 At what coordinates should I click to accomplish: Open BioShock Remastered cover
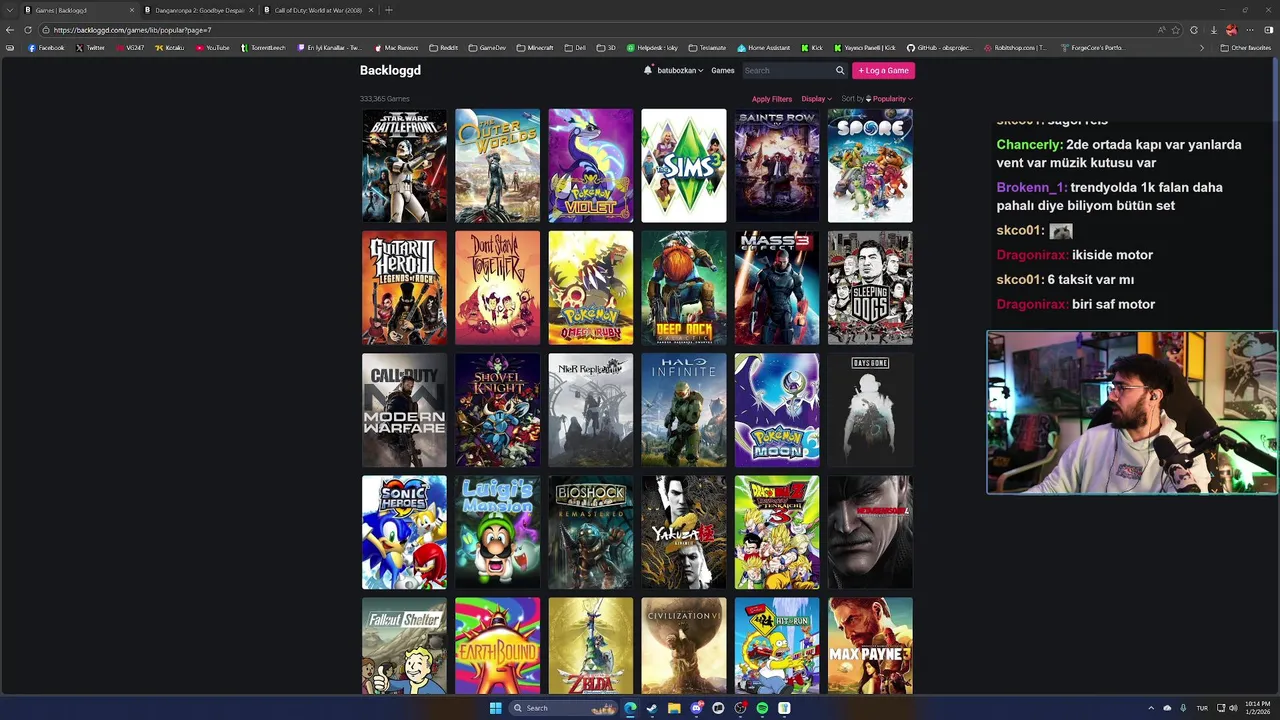(x=591, y=532)
